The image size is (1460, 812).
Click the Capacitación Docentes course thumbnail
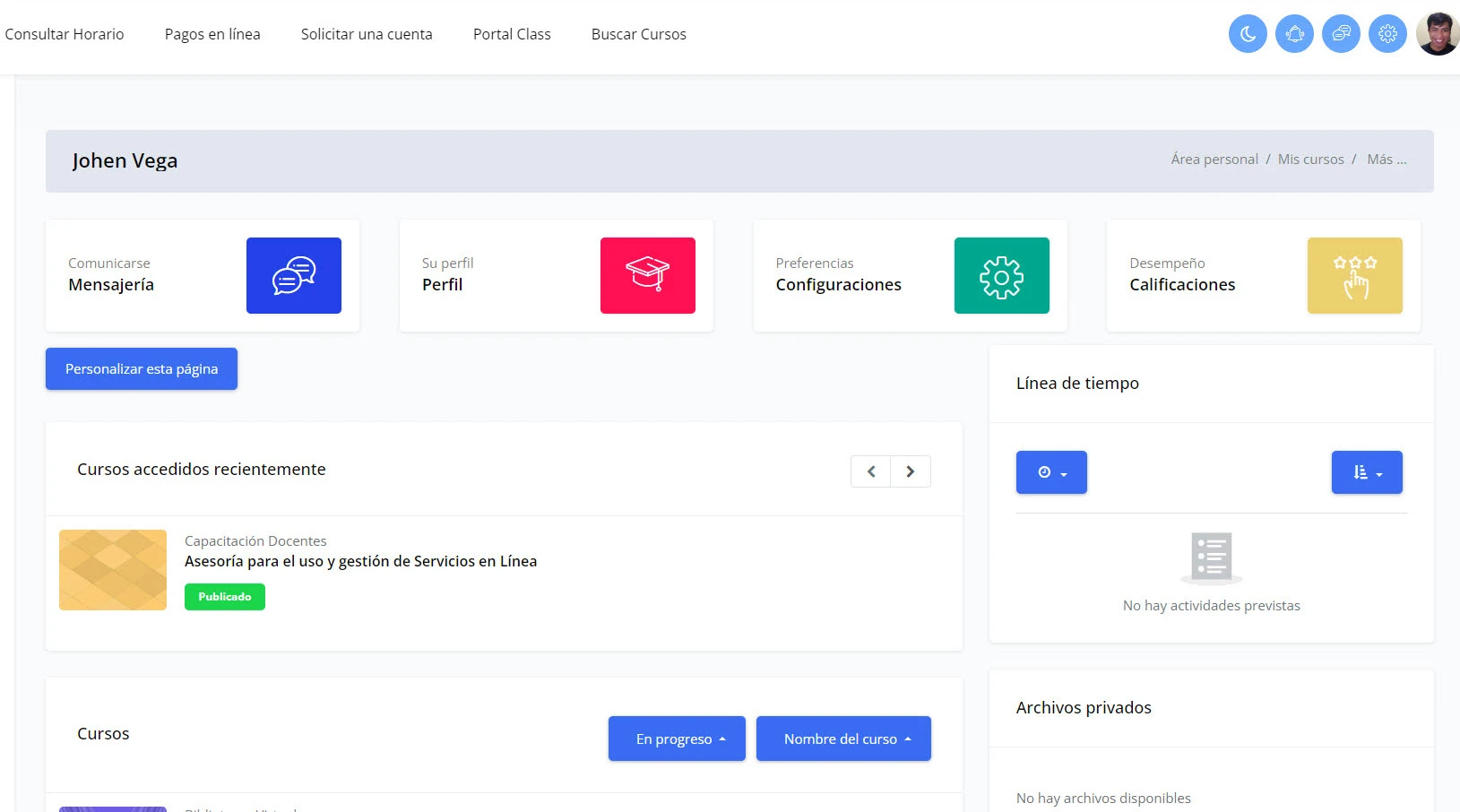pos(112,569)
